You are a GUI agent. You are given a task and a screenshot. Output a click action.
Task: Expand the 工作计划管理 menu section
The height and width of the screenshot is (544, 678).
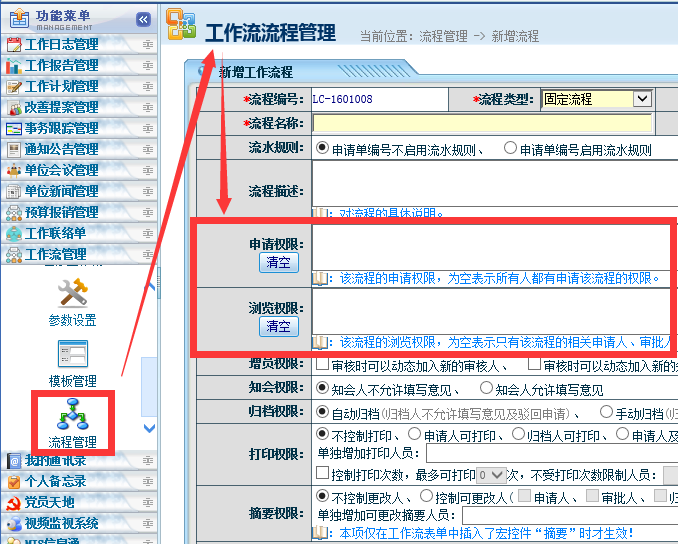[61, 86]
